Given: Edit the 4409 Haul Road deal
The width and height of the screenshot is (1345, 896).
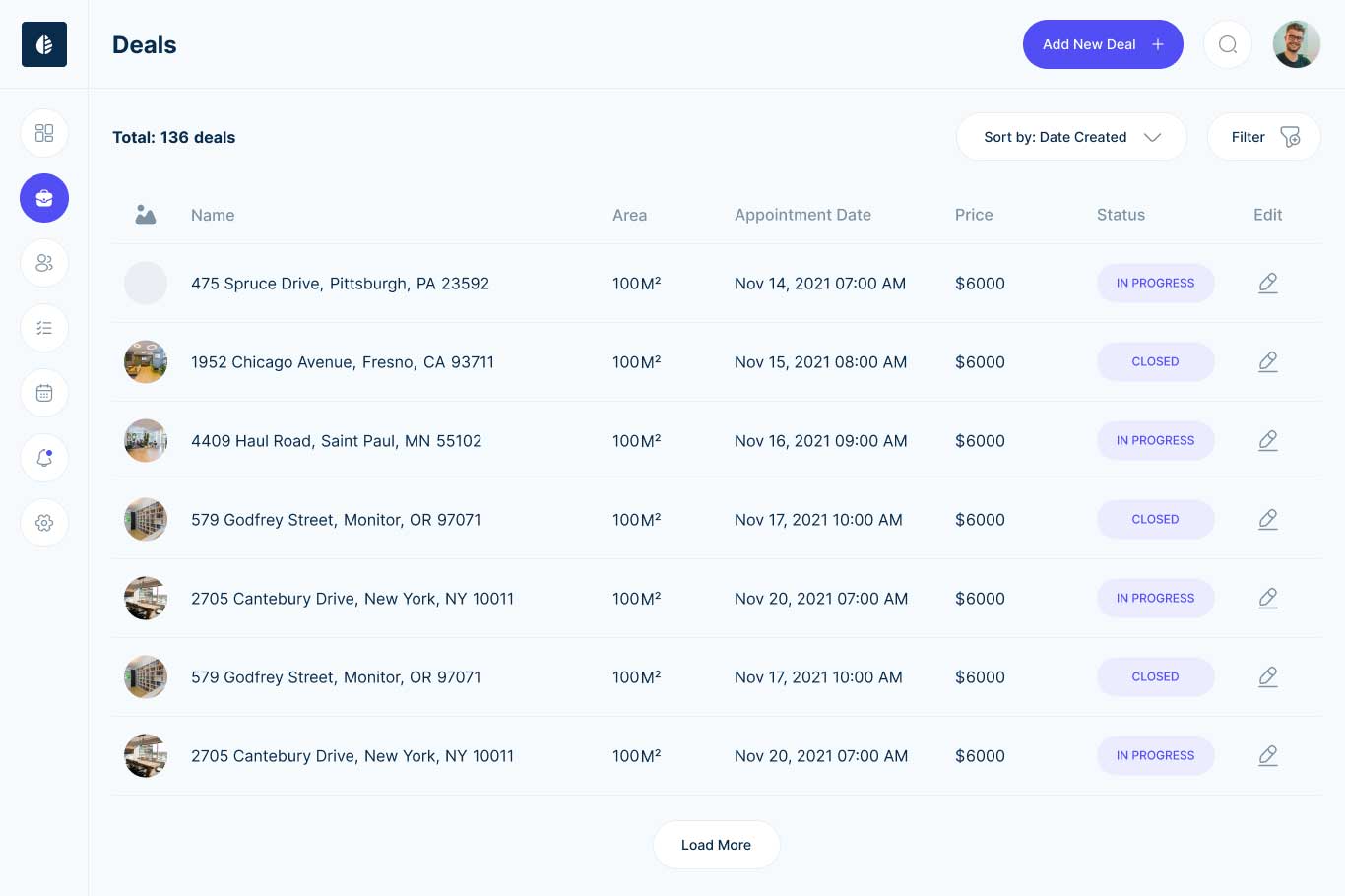Looking at the screenshot, I should click(x=1268, y=441).
